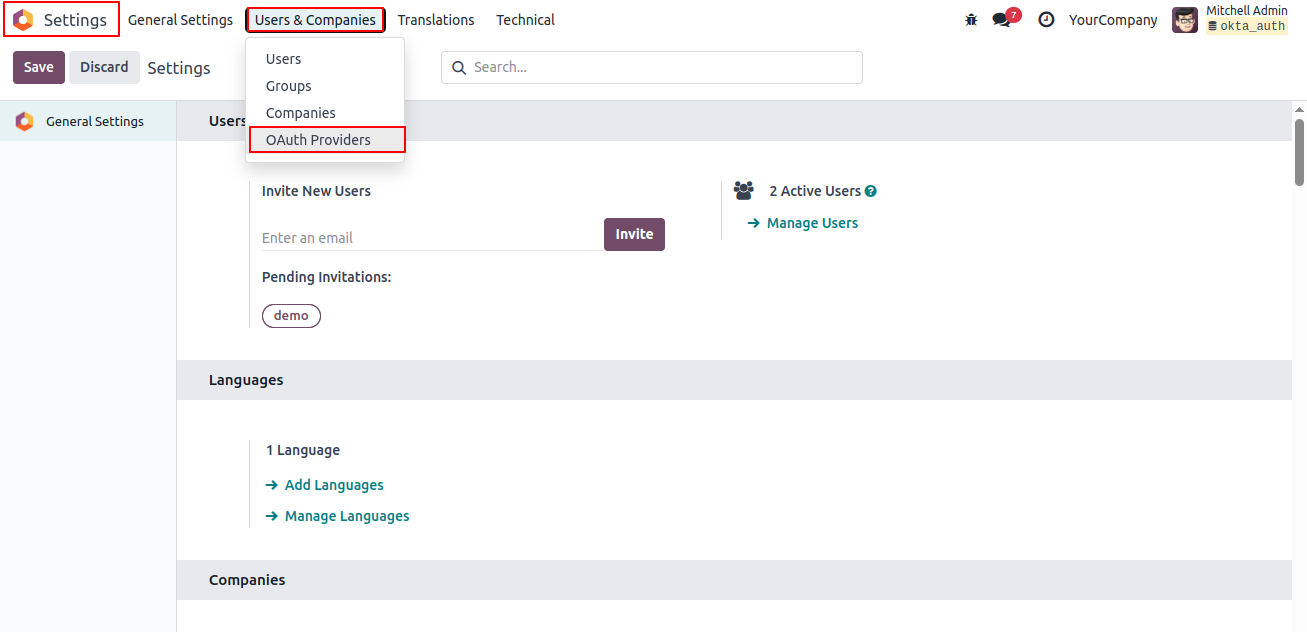Open the Manage Languages link

click(x=347, y=516)
